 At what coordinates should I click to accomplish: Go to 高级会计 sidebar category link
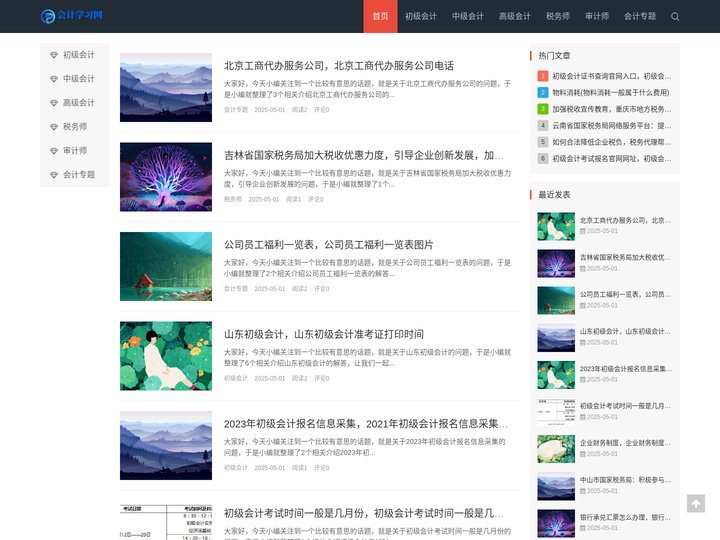tap(79, 102)
